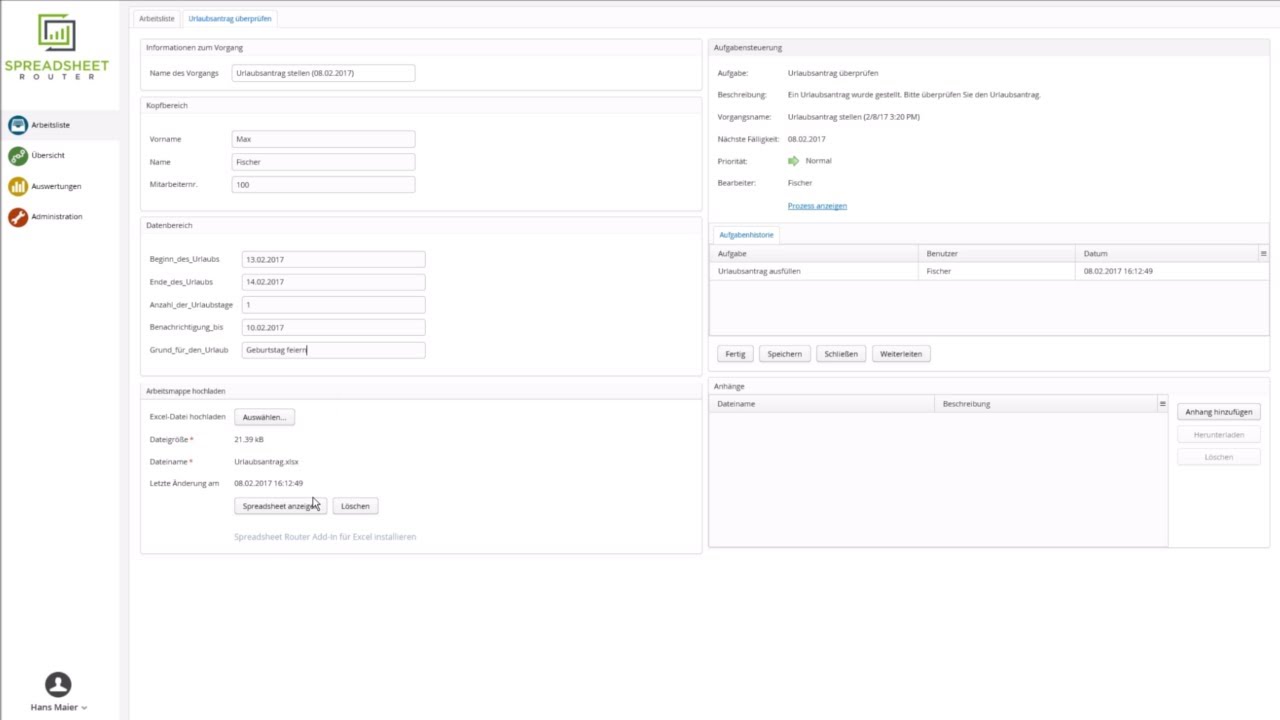1280x720 pixels.
Task: Click the Spreadsheet Router logo
Action: (x=57, y=47)
